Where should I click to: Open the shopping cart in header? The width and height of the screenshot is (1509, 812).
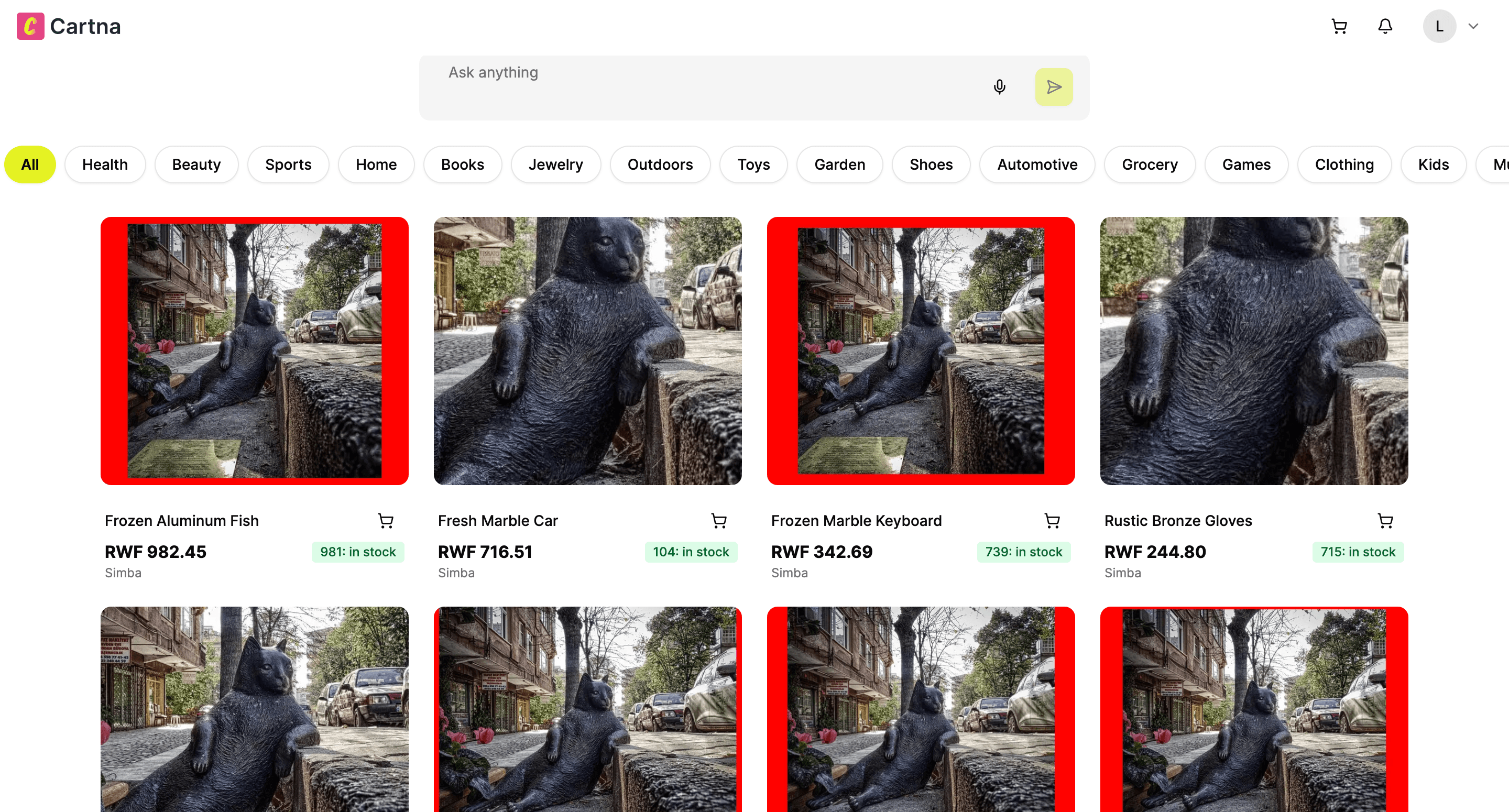pyautogui.click(x=1339, y=26)
